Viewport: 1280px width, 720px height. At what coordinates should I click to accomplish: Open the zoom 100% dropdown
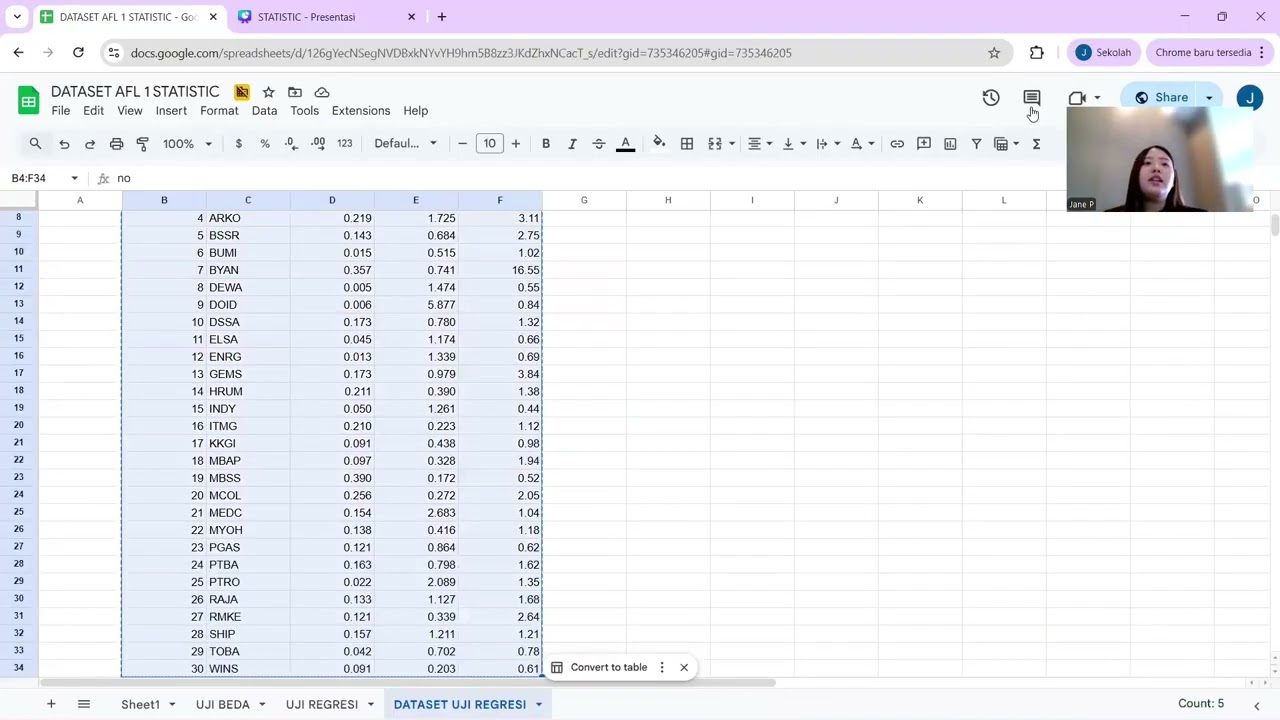pos(187,144)
